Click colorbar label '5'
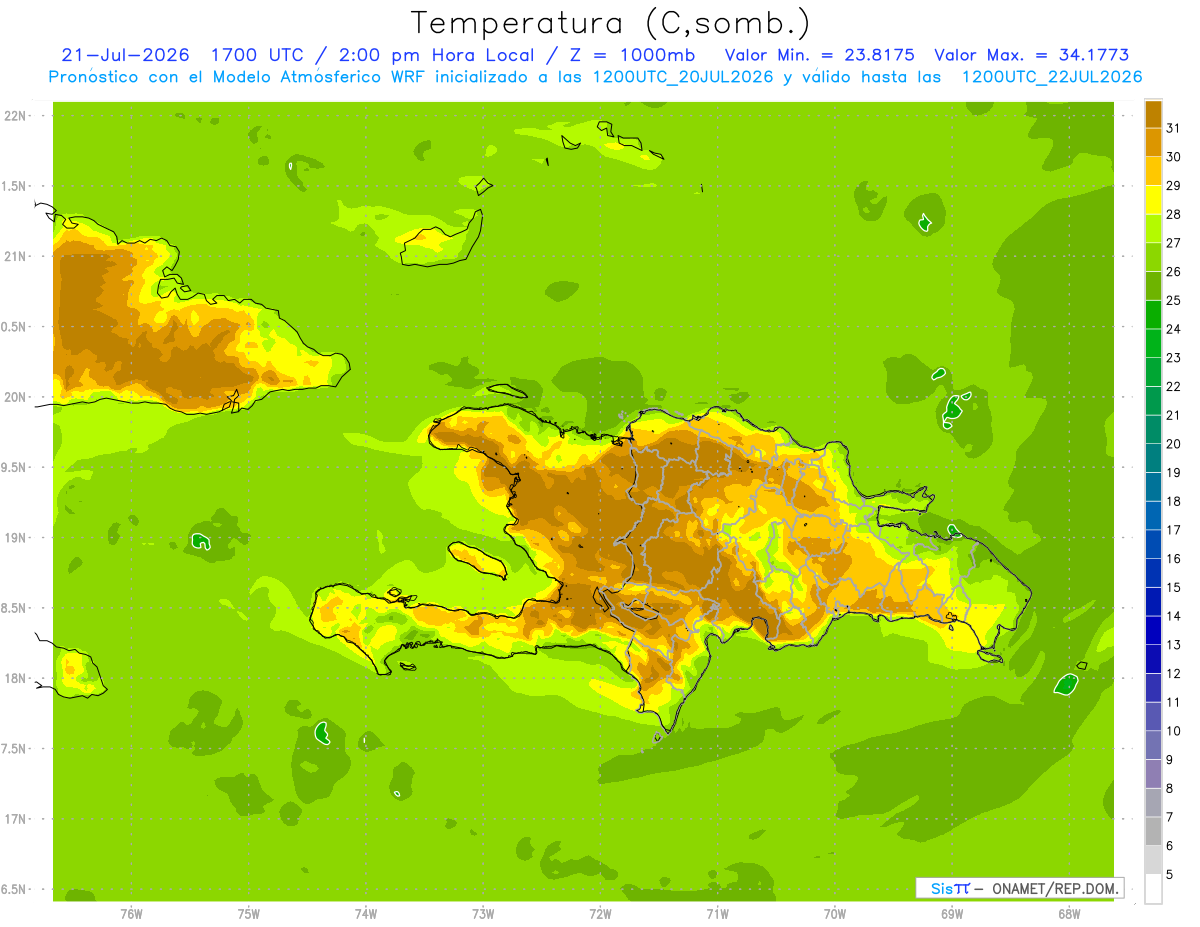Screen dimensions: 1200x927 [1169, 874]
